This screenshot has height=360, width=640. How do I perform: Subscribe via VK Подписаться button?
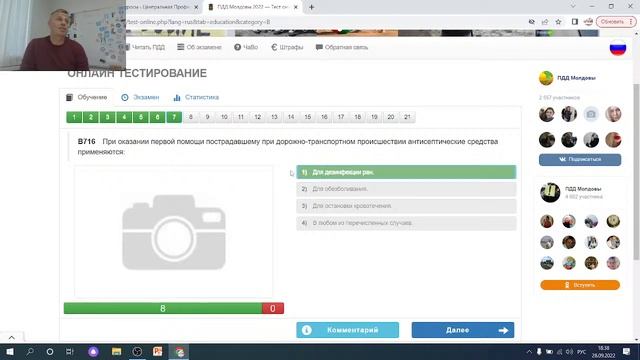point(580,160)
